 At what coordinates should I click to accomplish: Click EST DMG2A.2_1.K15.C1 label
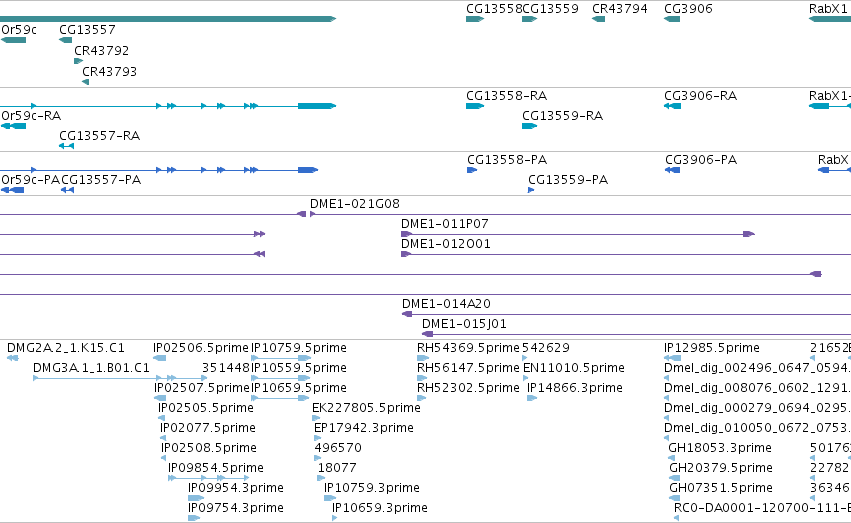coord(66,348)
